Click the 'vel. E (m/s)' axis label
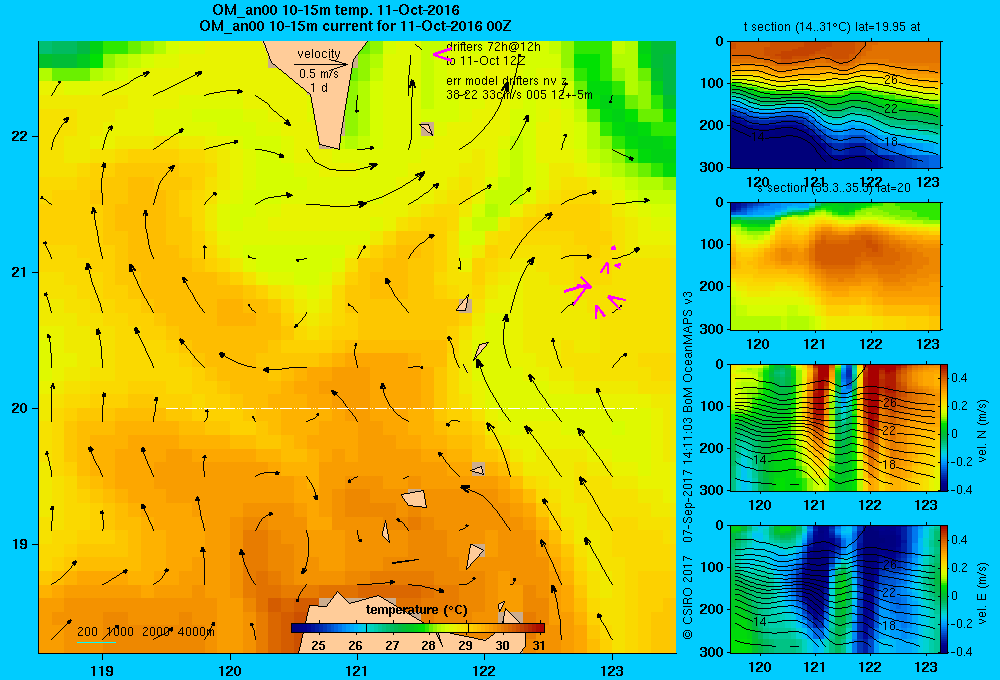The width and height of the screenshot is (1000, 680). pos(982,593)
